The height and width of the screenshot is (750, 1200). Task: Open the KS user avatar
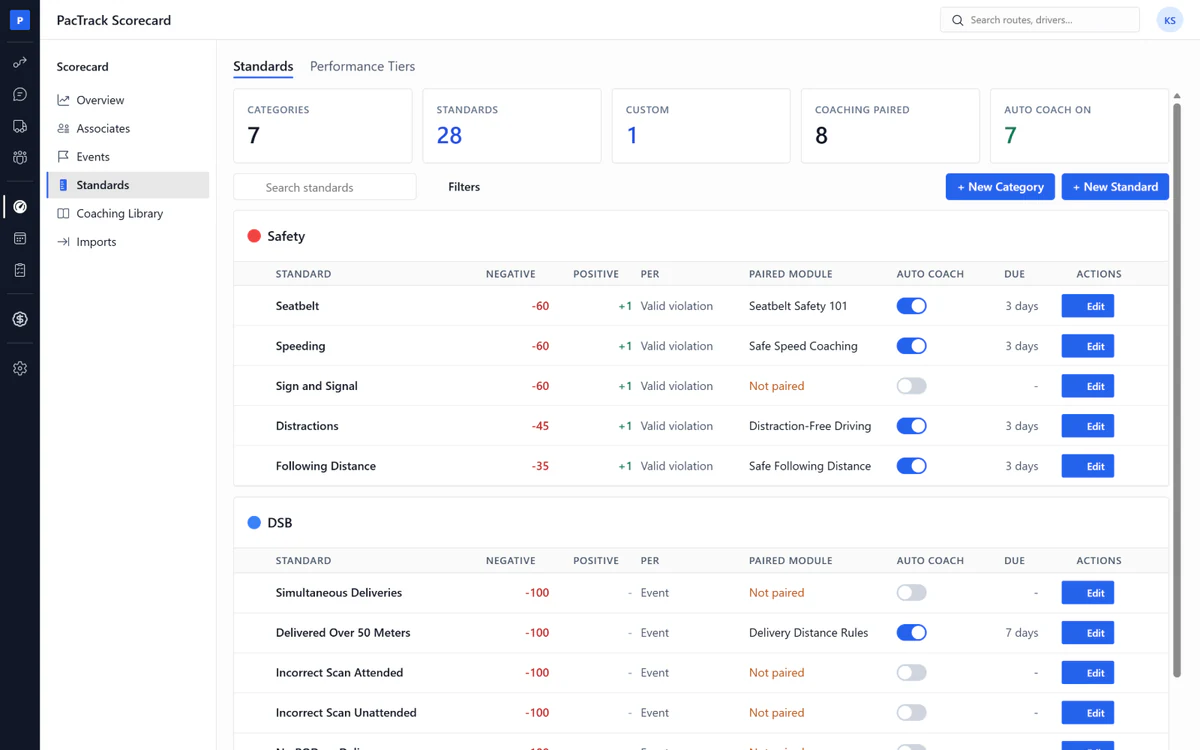pyautogui.click(x=1169, y=20)
